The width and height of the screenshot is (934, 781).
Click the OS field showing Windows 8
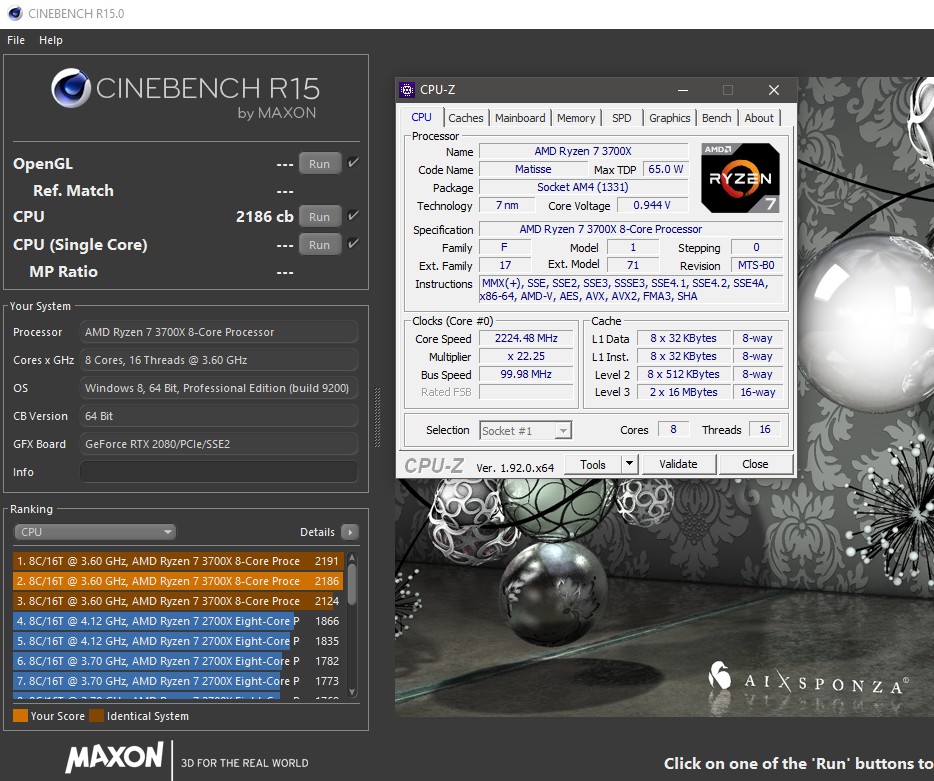coord(219,388)
